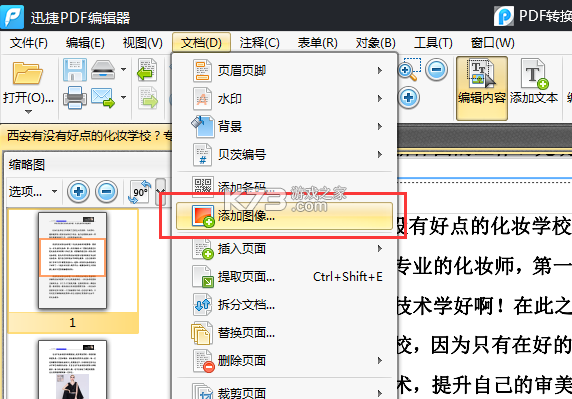Select page 1 thumbnail
The image size is (572, 399).
(x=73, y=260)
